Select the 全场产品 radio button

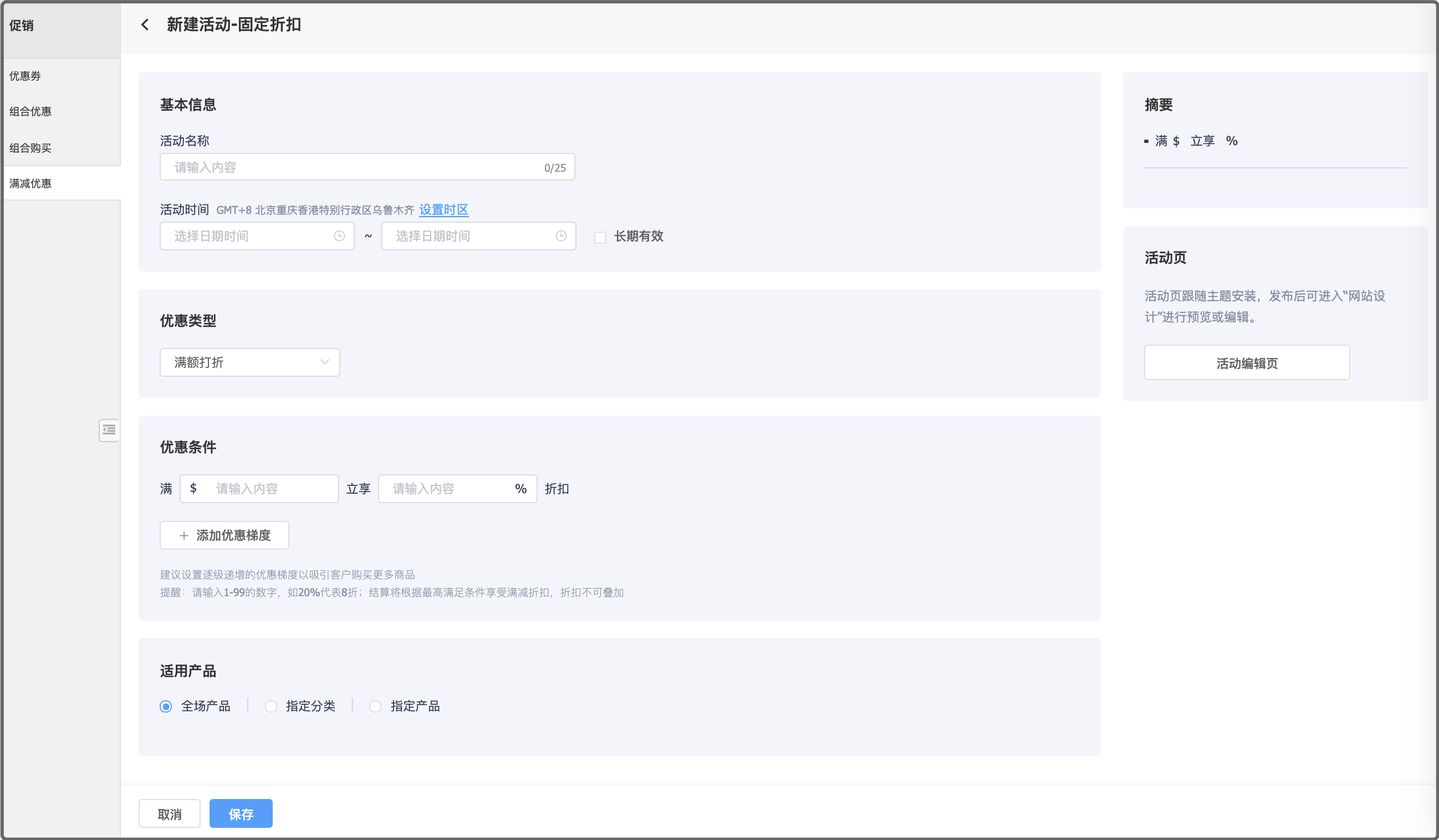pyautogui.click(x=166, y=706)
